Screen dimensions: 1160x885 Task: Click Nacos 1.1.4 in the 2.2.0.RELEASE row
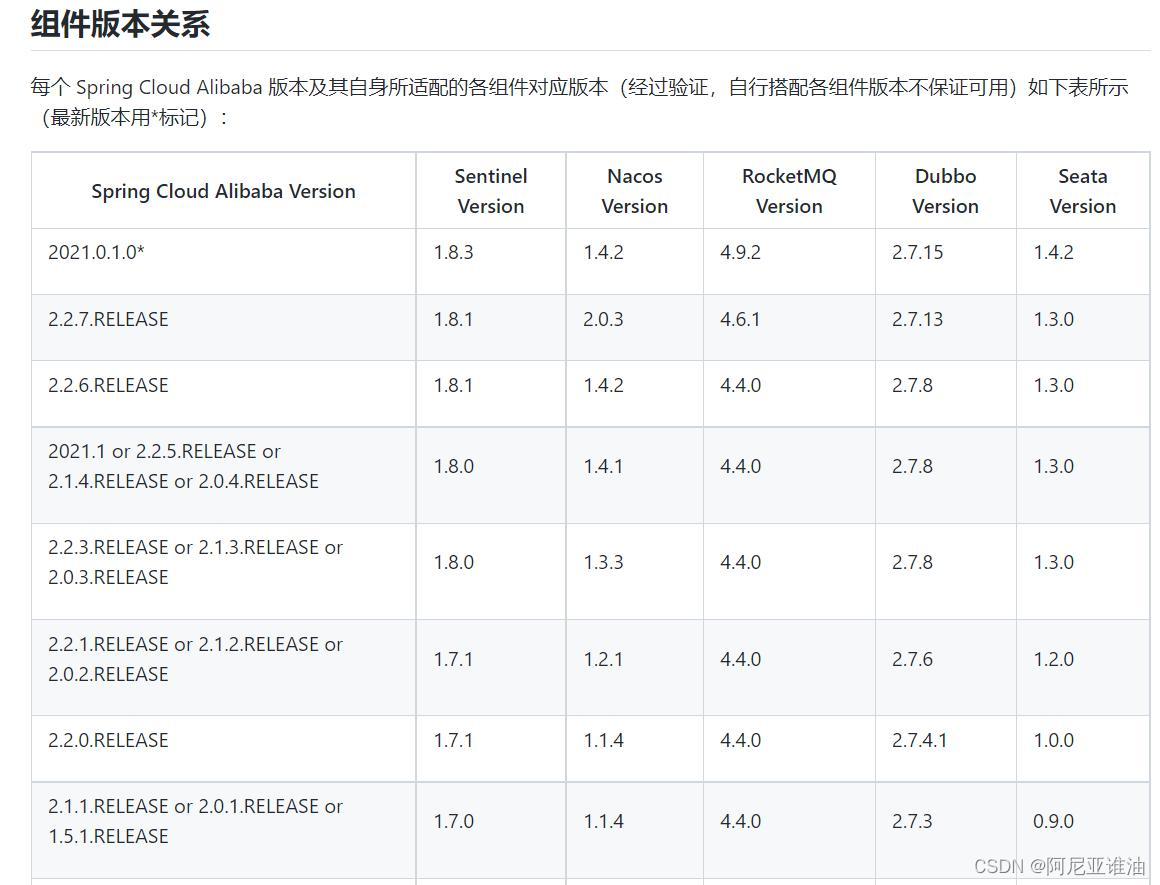tap(603, 740)
